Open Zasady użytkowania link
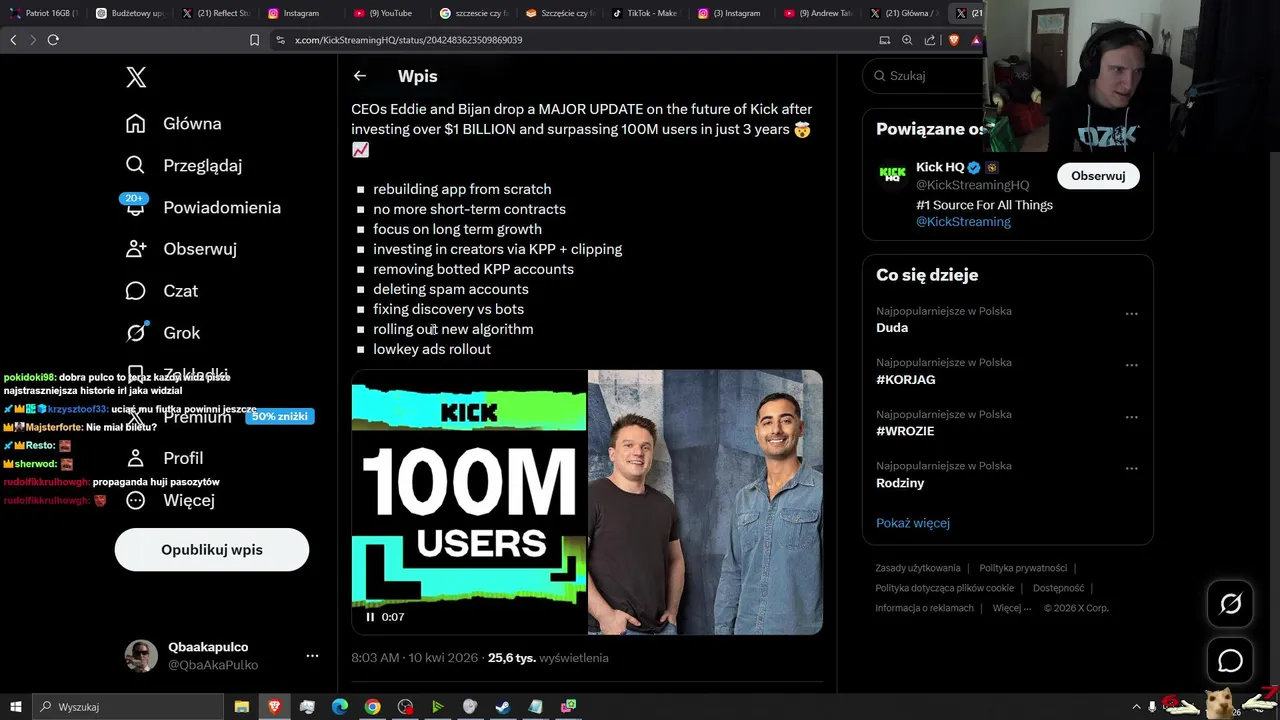Image resolution: width=1280 pixels, height=720 pixels. tap(918, 568)
